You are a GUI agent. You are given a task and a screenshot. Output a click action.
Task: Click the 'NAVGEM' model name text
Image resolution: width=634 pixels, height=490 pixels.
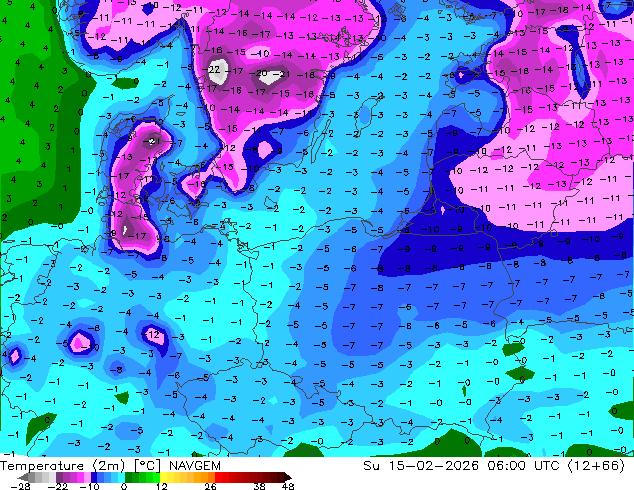pos(195,466)
